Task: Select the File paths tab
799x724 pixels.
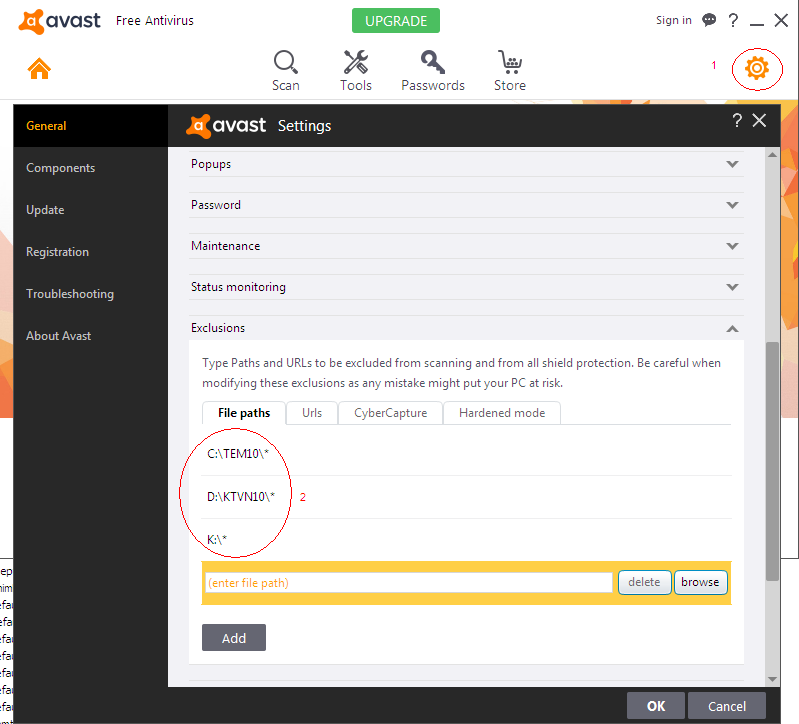Action: (x=244, y=413)
